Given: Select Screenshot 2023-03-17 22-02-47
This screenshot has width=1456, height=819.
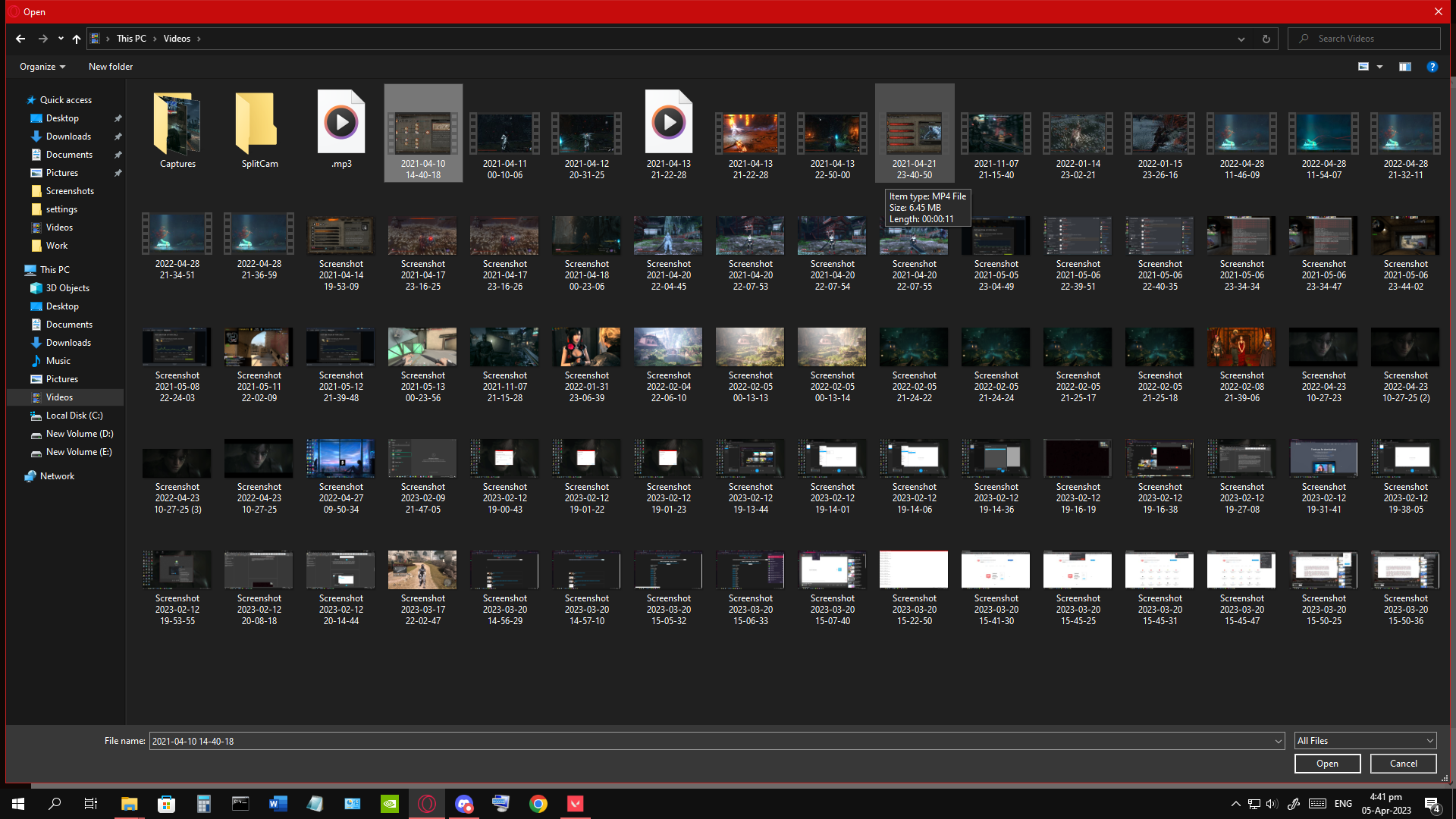Looking at the screenshot, I should tap(423, 588).
